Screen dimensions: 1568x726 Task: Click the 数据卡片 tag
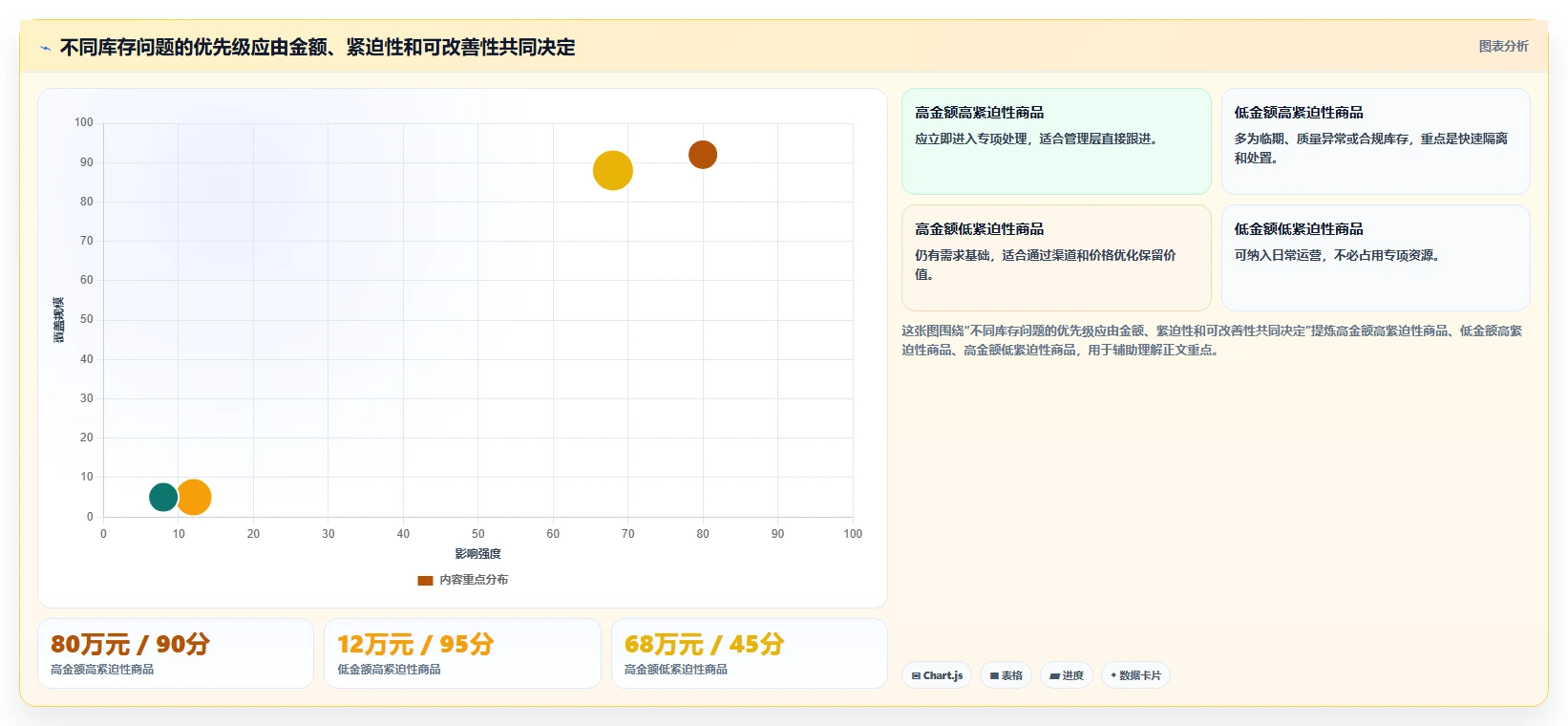pyautogui.click(x=1135, y=675)
